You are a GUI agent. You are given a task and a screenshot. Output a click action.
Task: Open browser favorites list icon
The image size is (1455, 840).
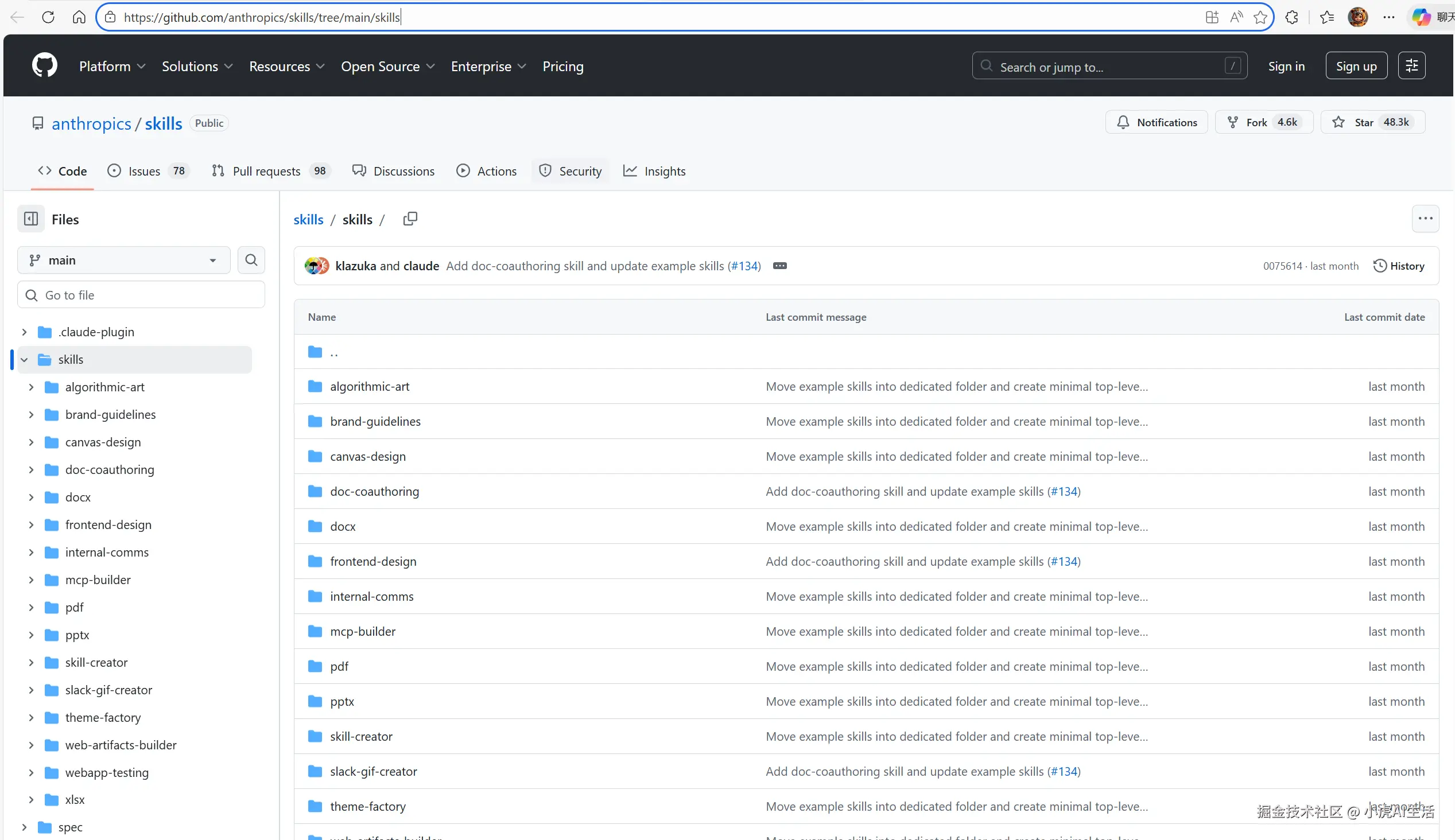[x=1327, y=17]
